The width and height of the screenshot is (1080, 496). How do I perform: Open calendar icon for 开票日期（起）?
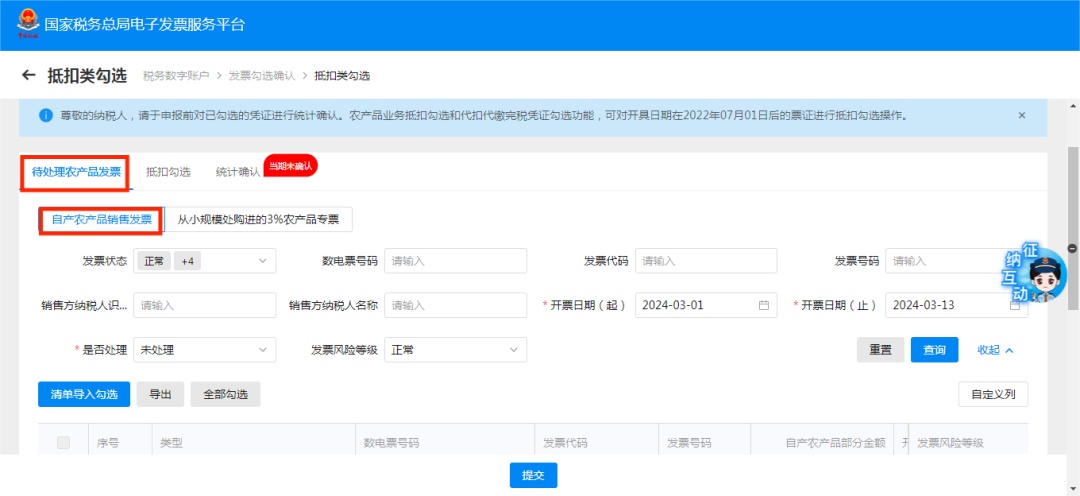764,305
